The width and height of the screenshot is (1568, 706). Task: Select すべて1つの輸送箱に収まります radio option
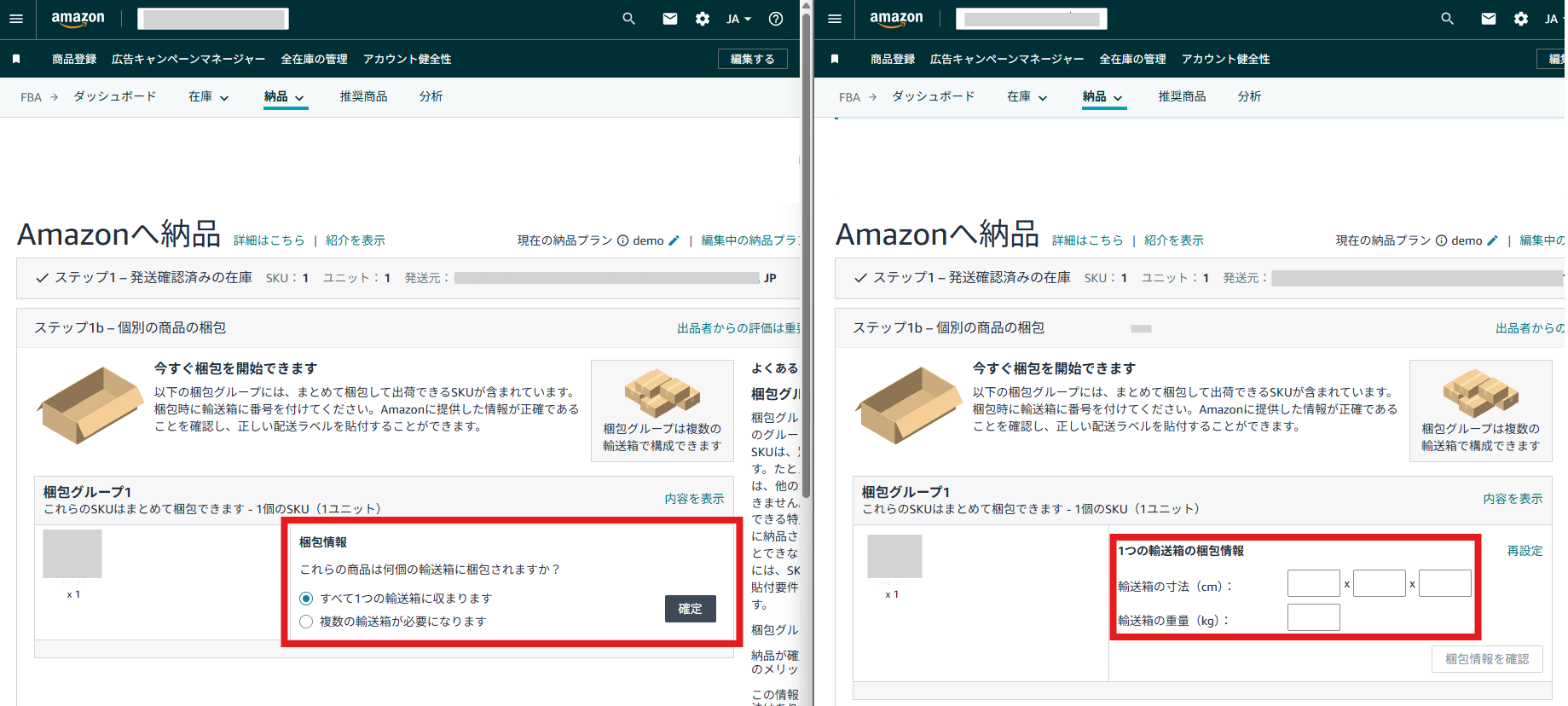306,599
